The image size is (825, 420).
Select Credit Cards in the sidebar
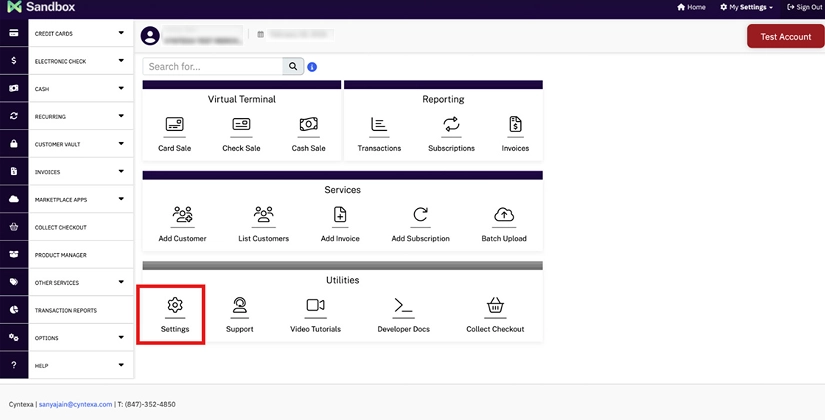pos(54,34)
